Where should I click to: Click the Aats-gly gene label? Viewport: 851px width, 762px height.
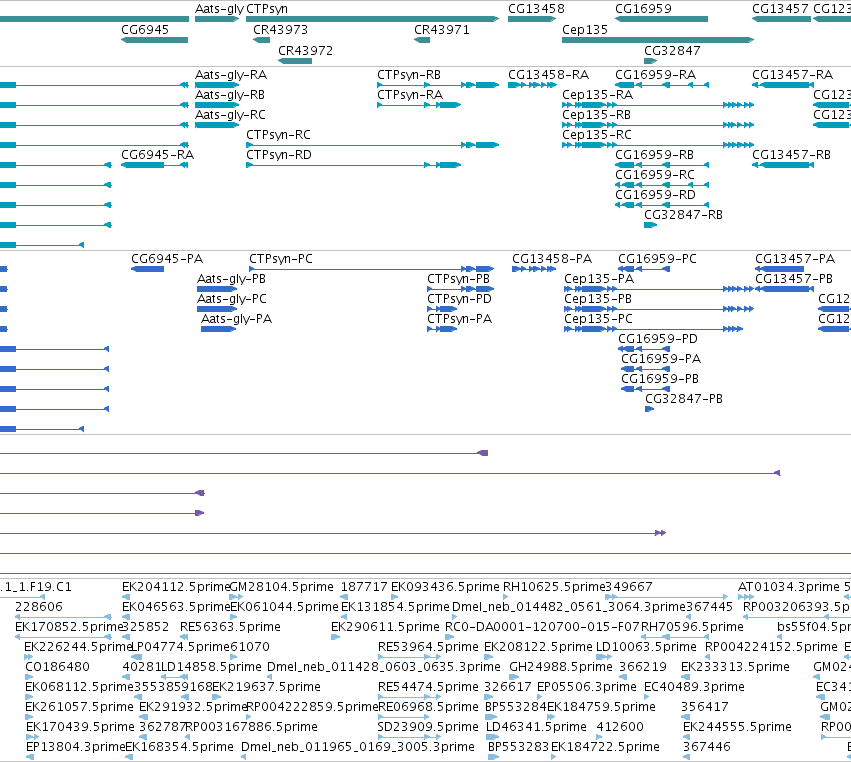click(x=219, y=9)
